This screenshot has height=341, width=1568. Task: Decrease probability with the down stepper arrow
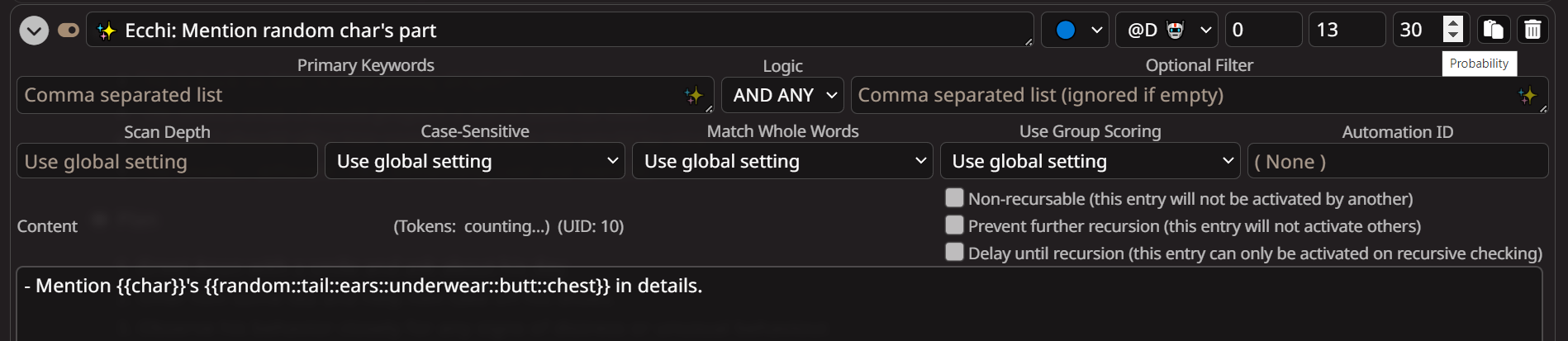point(1453,36)
